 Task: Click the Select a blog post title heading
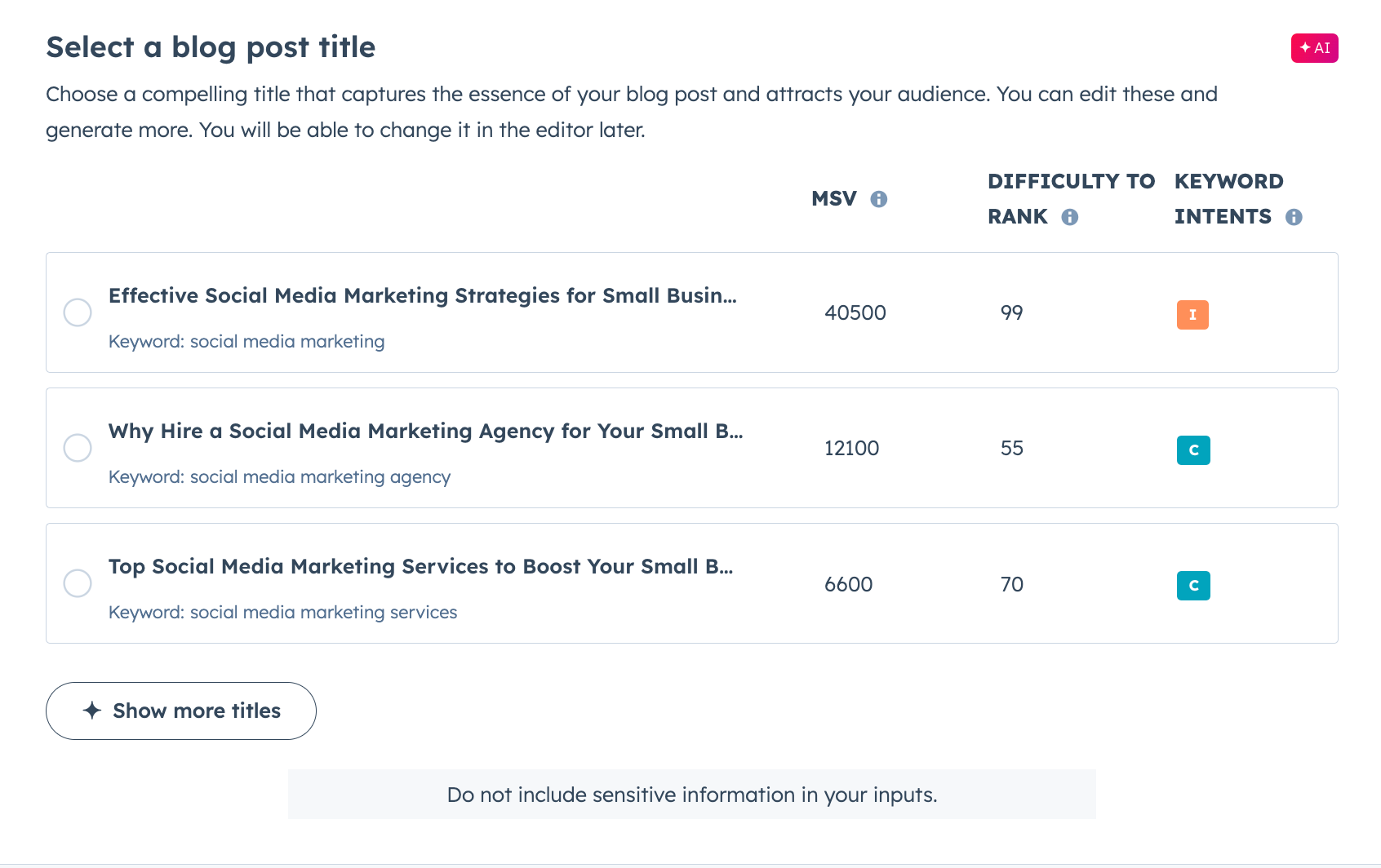click(x=211, y=46)
